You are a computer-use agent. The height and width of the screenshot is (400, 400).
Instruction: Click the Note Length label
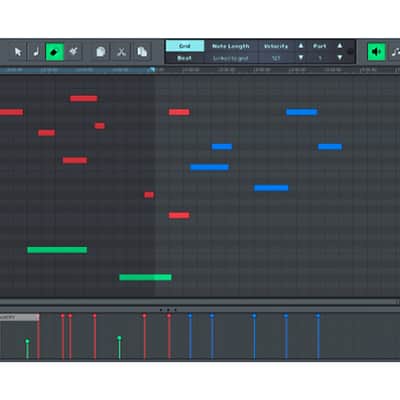[231, 46]
